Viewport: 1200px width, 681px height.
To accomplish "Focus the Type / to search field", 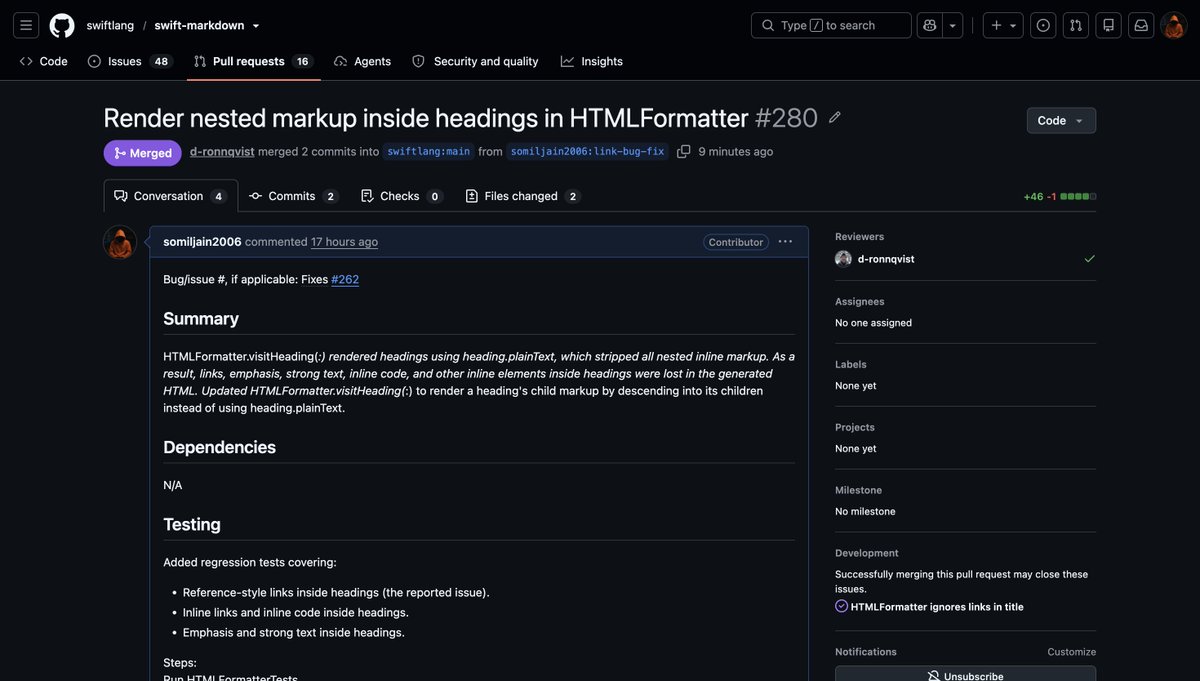I will [x=831, y=25].
